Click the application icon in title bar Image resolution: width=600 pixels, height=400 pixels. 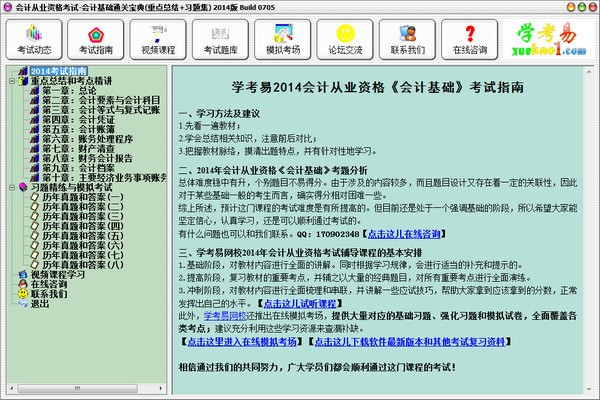coord(7,7)
